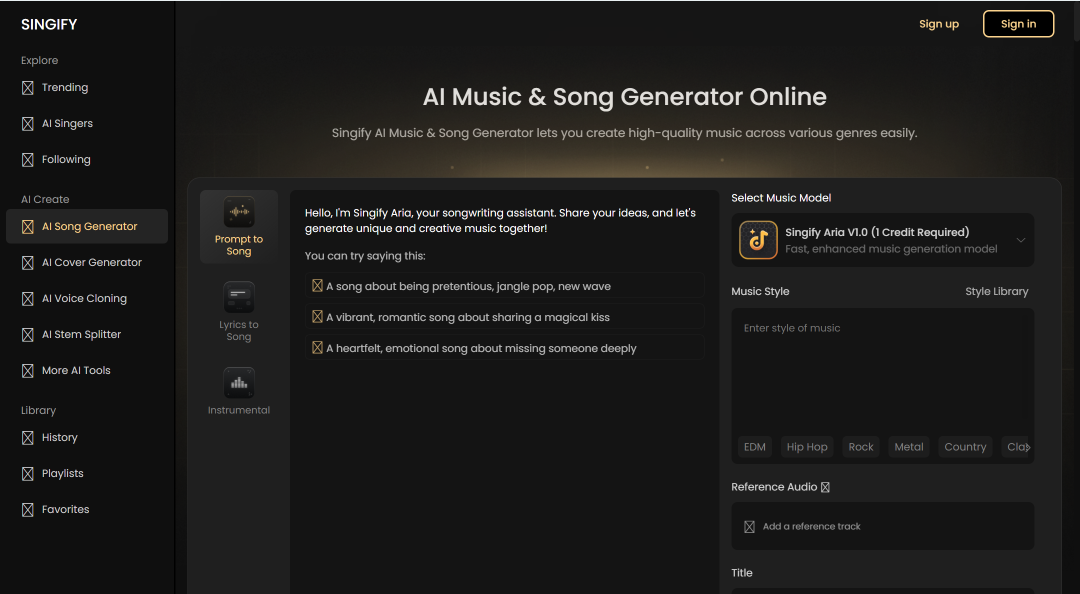The width and height of the screenshot is (1080, 594).
Task: Click the History sidebar icon
Action: click(x=28, y=438)
